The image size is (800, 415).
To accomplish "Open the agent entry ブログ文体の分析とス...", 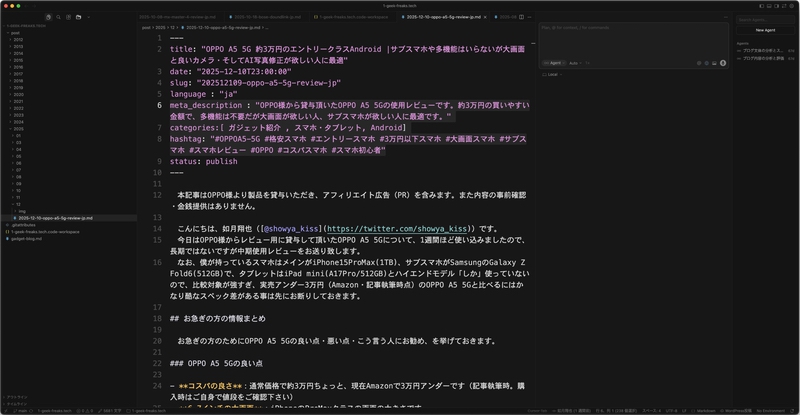I will point(765,51).
